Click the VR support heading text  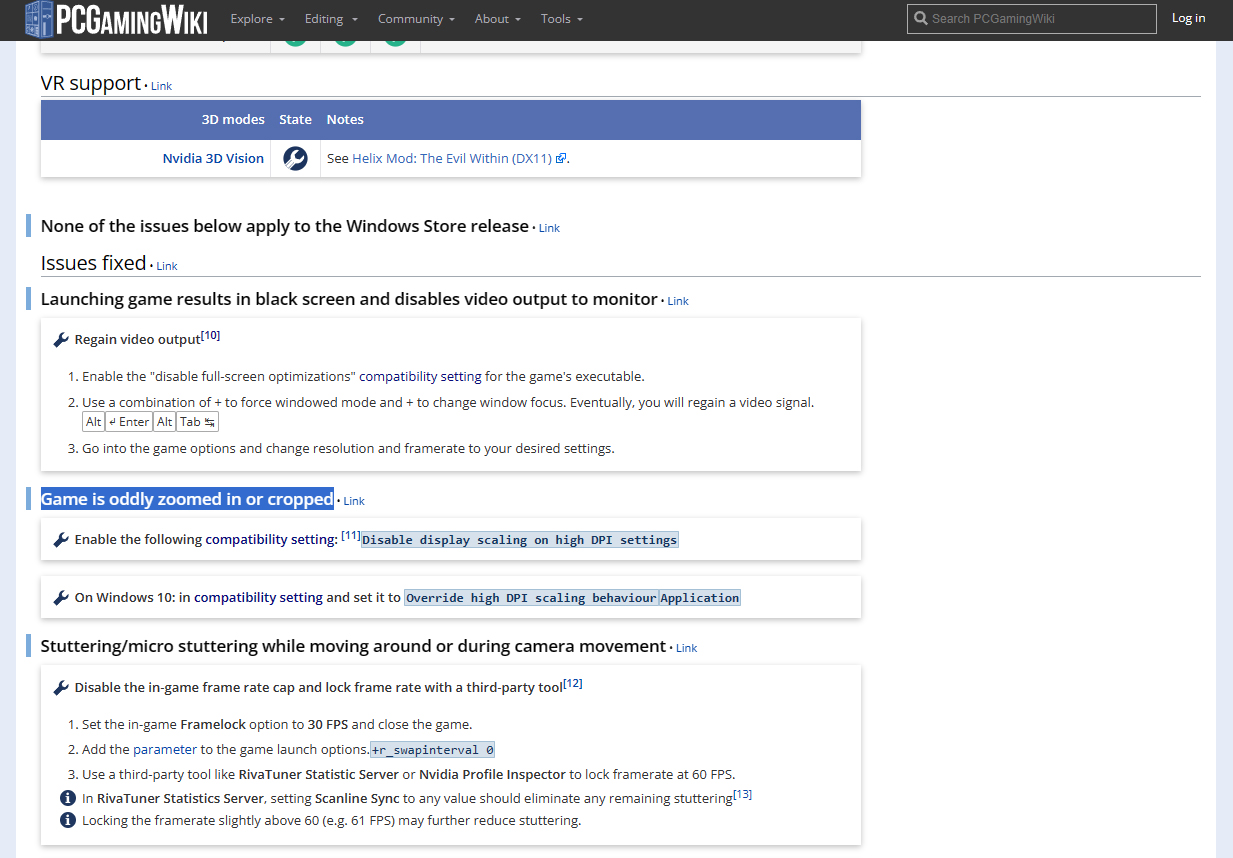[91, 83]
